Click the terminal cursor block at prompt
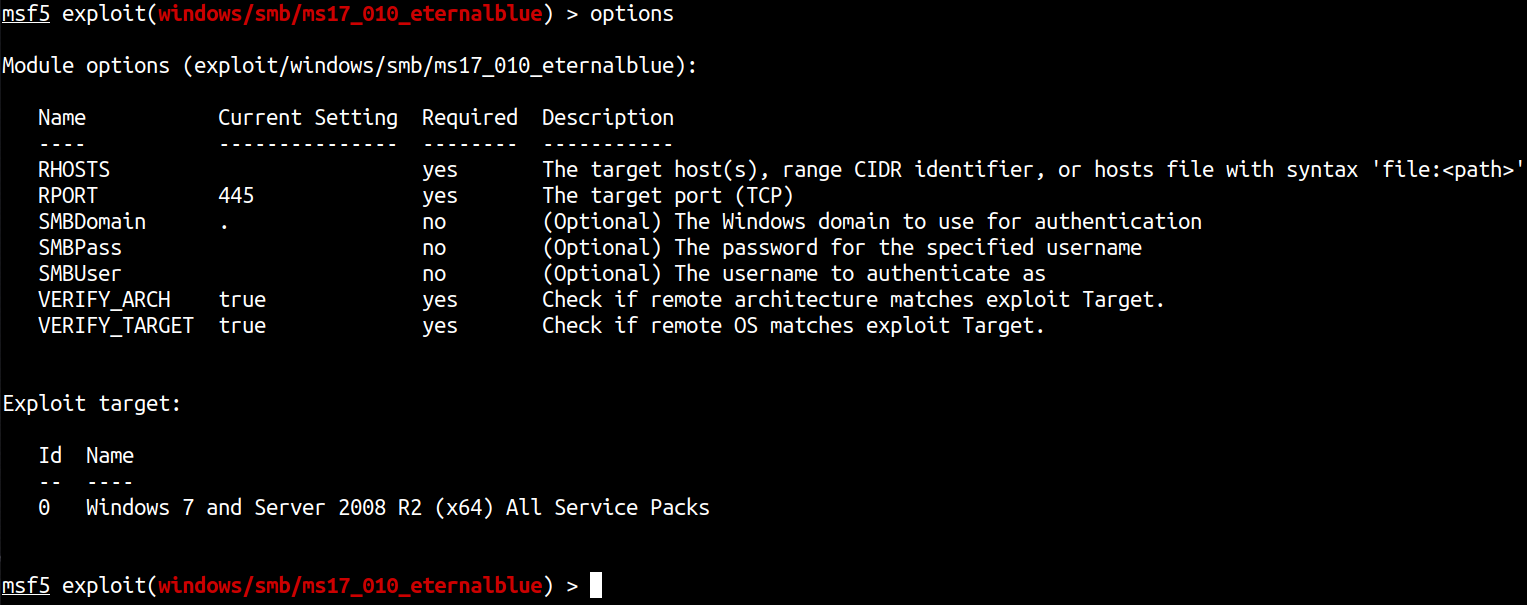1527x605 pixels. tap(596, 585)
